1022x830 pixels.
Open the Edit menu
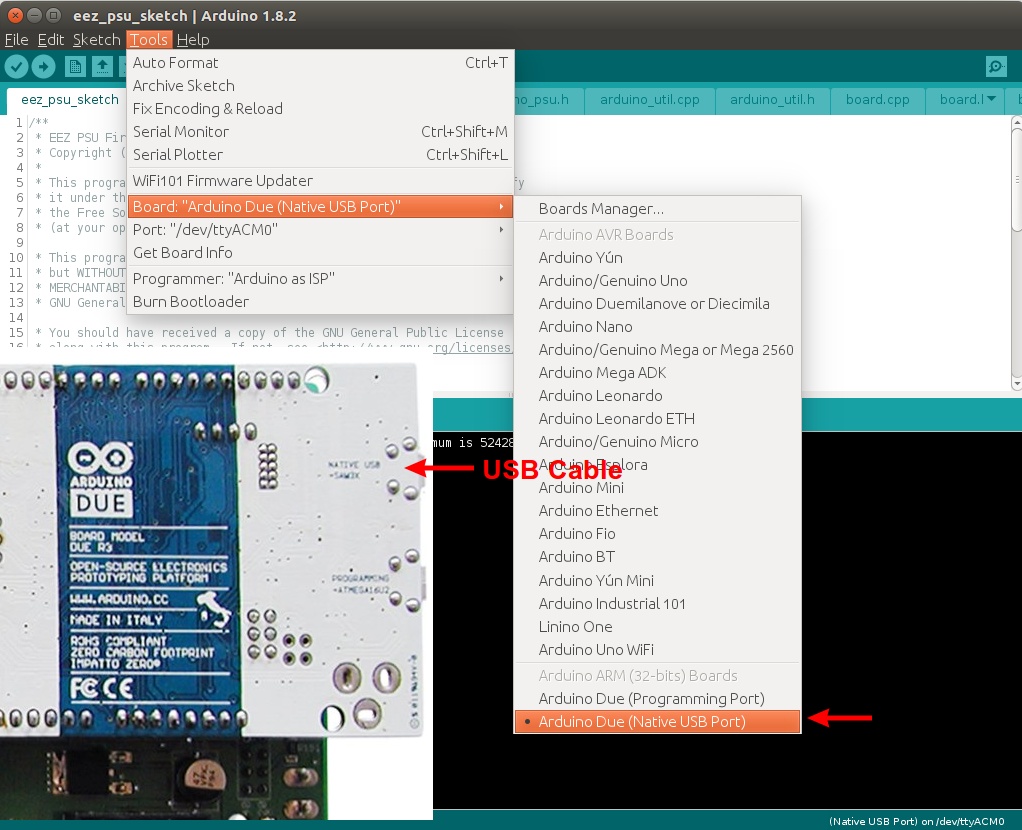pyautogui.click(x=51, y=40)
